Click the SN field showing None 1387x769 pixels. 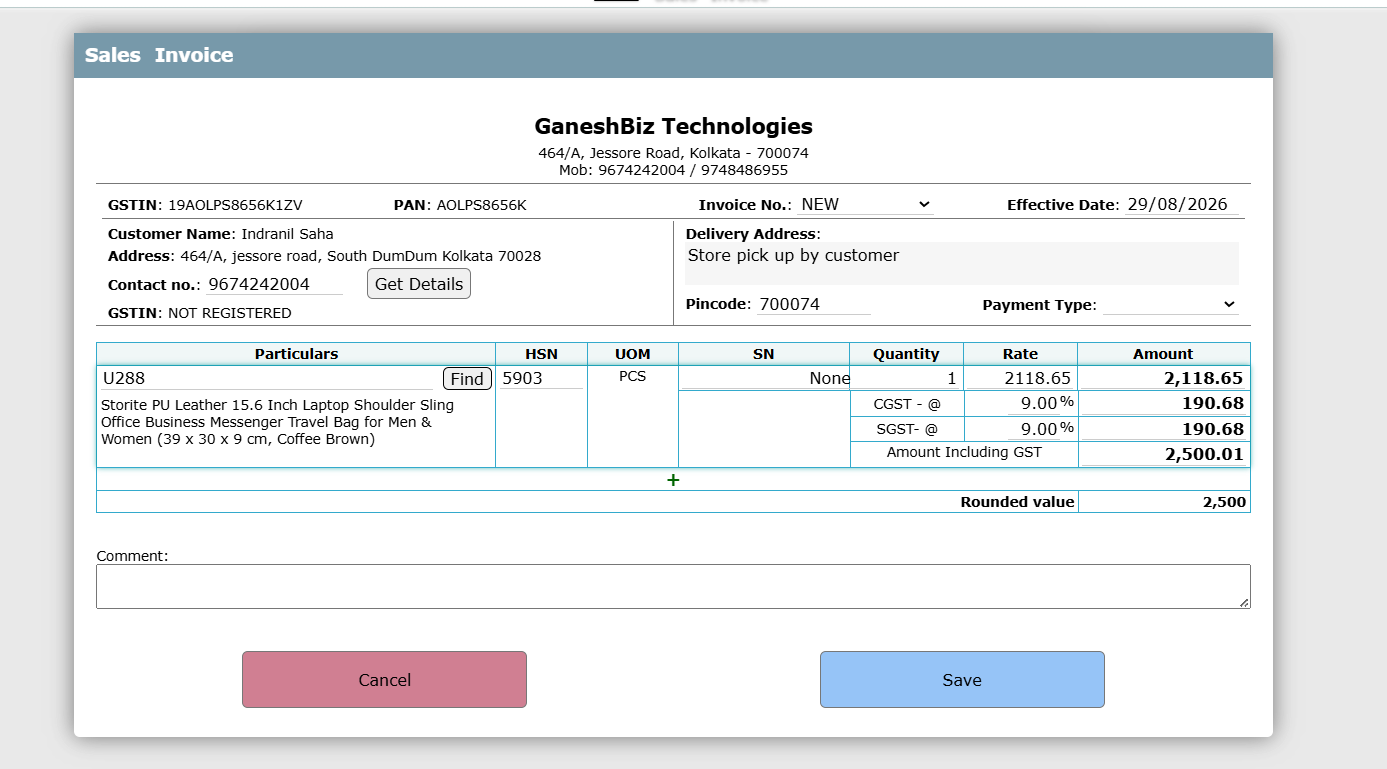pyautogui.click(x=764, y=378)
